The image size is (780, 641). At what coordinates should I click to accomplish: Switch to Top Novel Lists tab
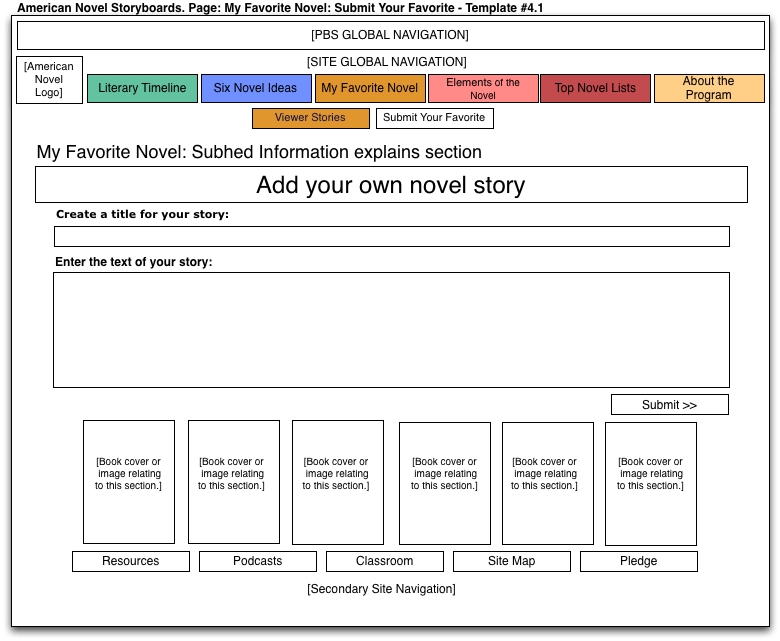pyautogui.click(x=595, y=88)
